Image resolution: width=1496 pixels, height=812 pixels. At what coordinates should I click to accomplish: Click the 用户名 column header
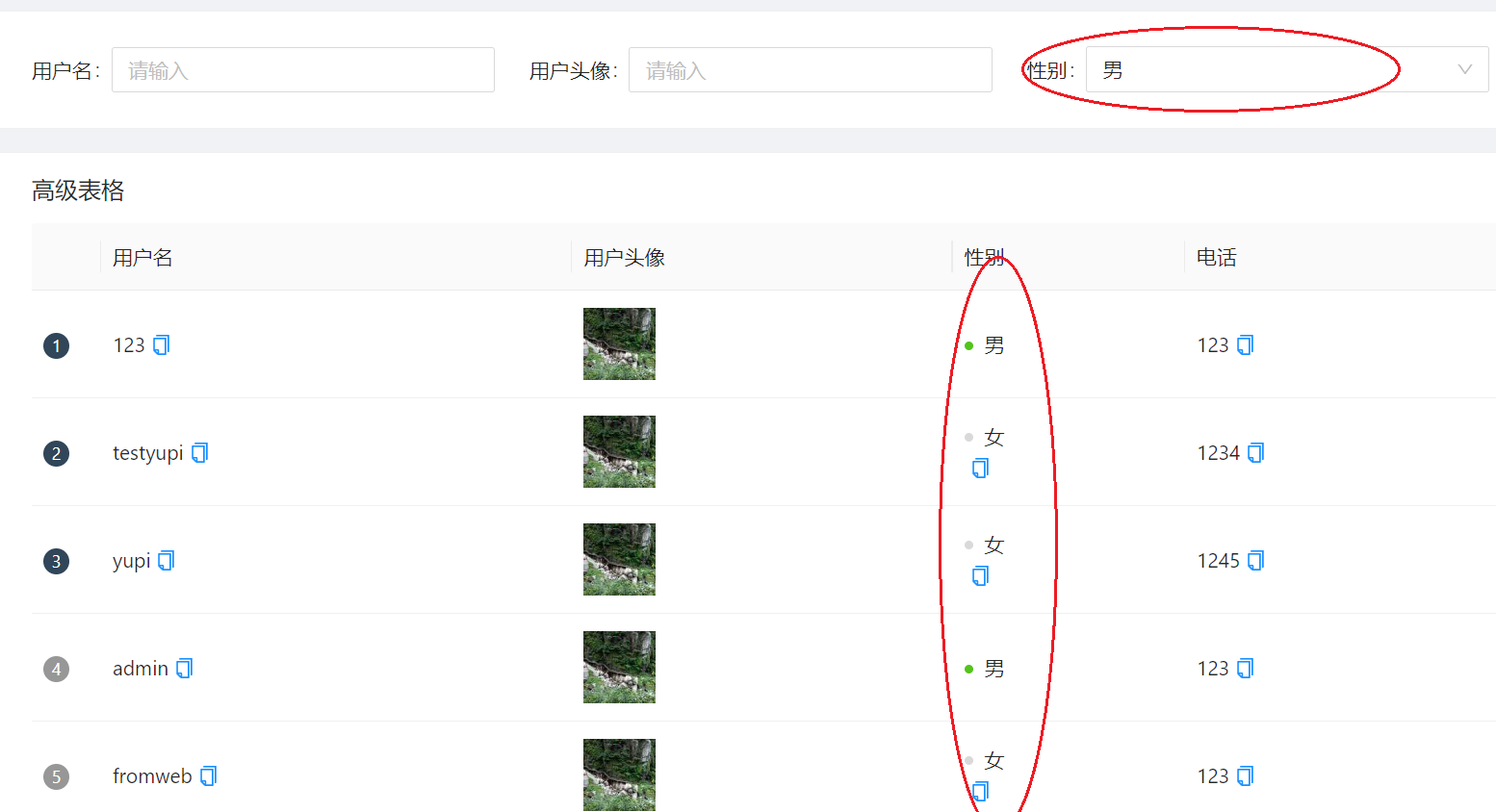[x=142, y=257]
